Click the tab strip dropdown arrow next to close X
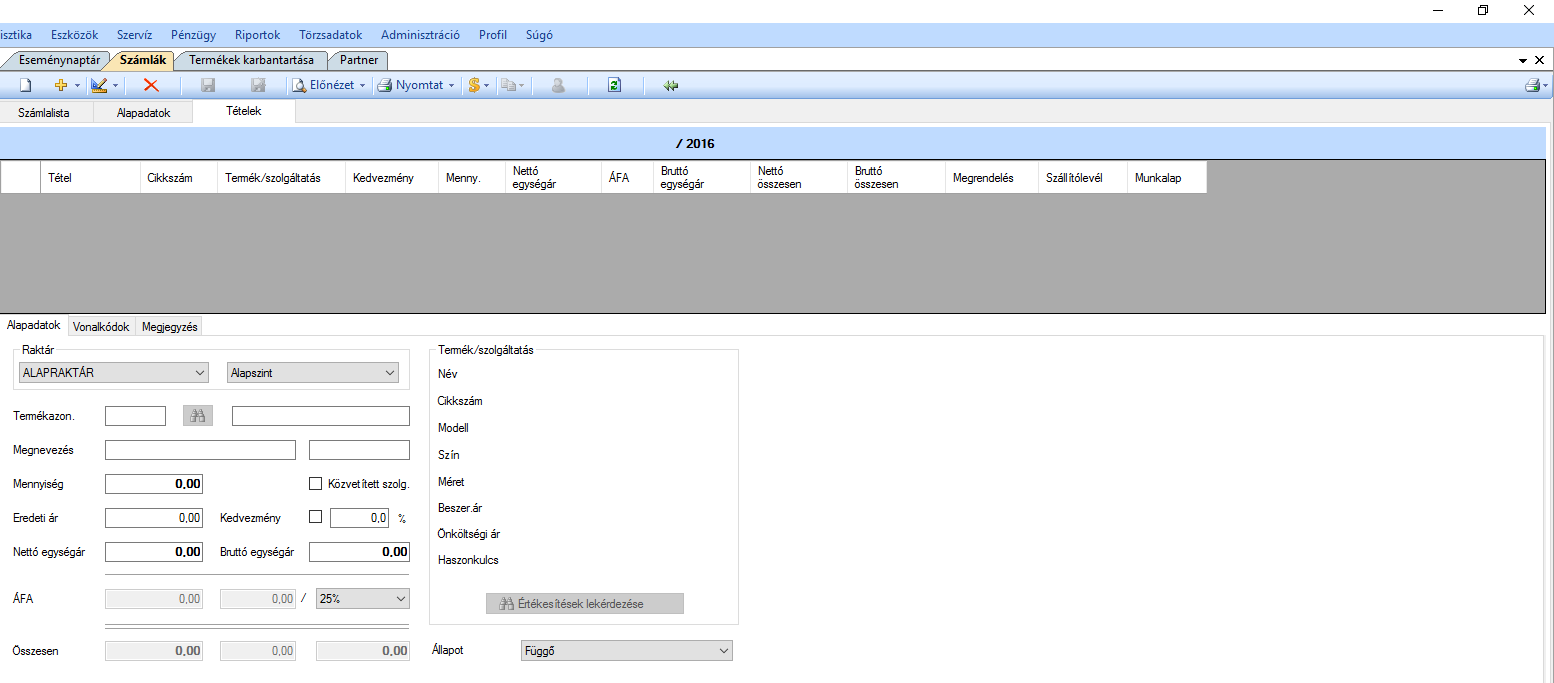Viewport: 1554px width, 683px height. tap(1523, 61)
